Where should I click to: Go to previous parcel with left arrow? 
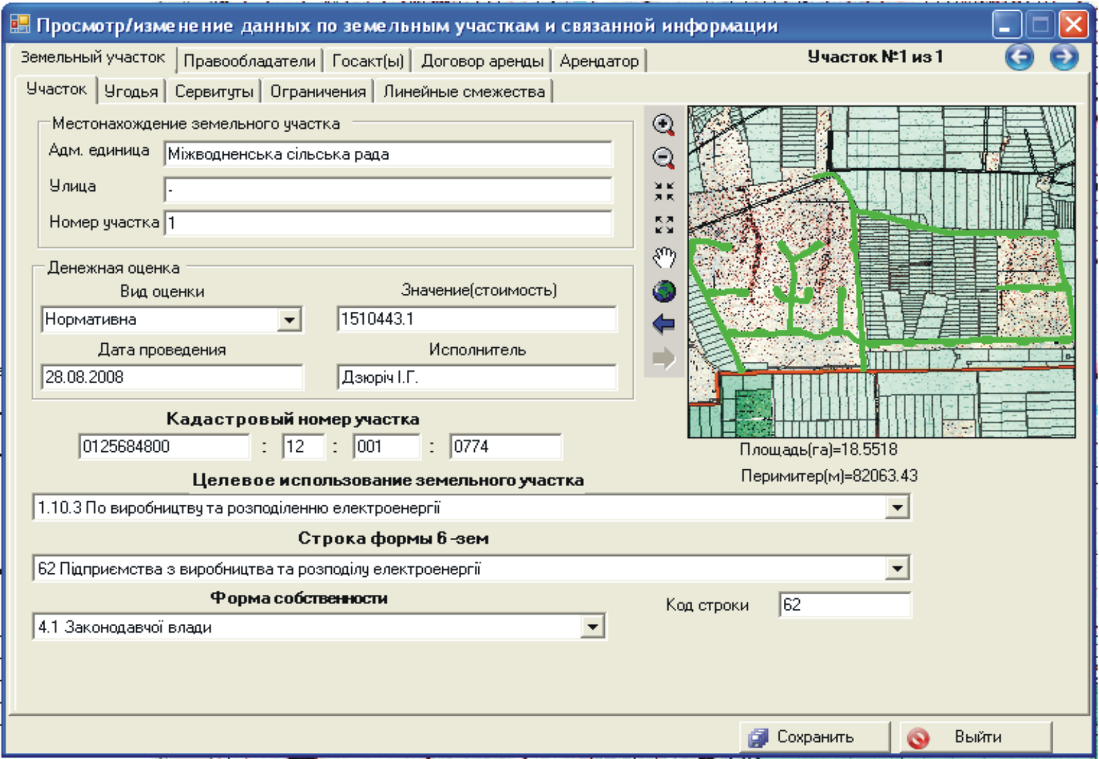click(x=1019, y=57)
